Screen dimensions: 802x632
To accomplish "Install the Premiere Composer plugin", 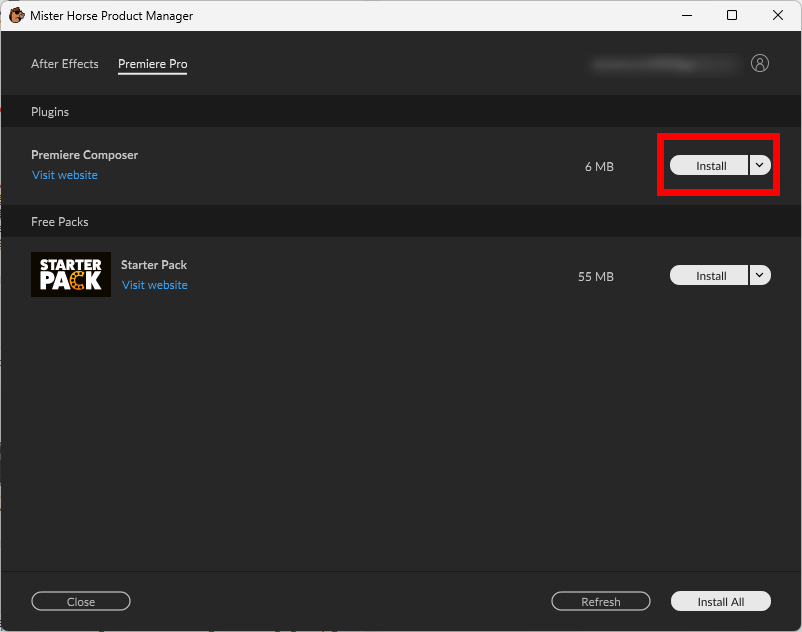I will click(710, 166).
